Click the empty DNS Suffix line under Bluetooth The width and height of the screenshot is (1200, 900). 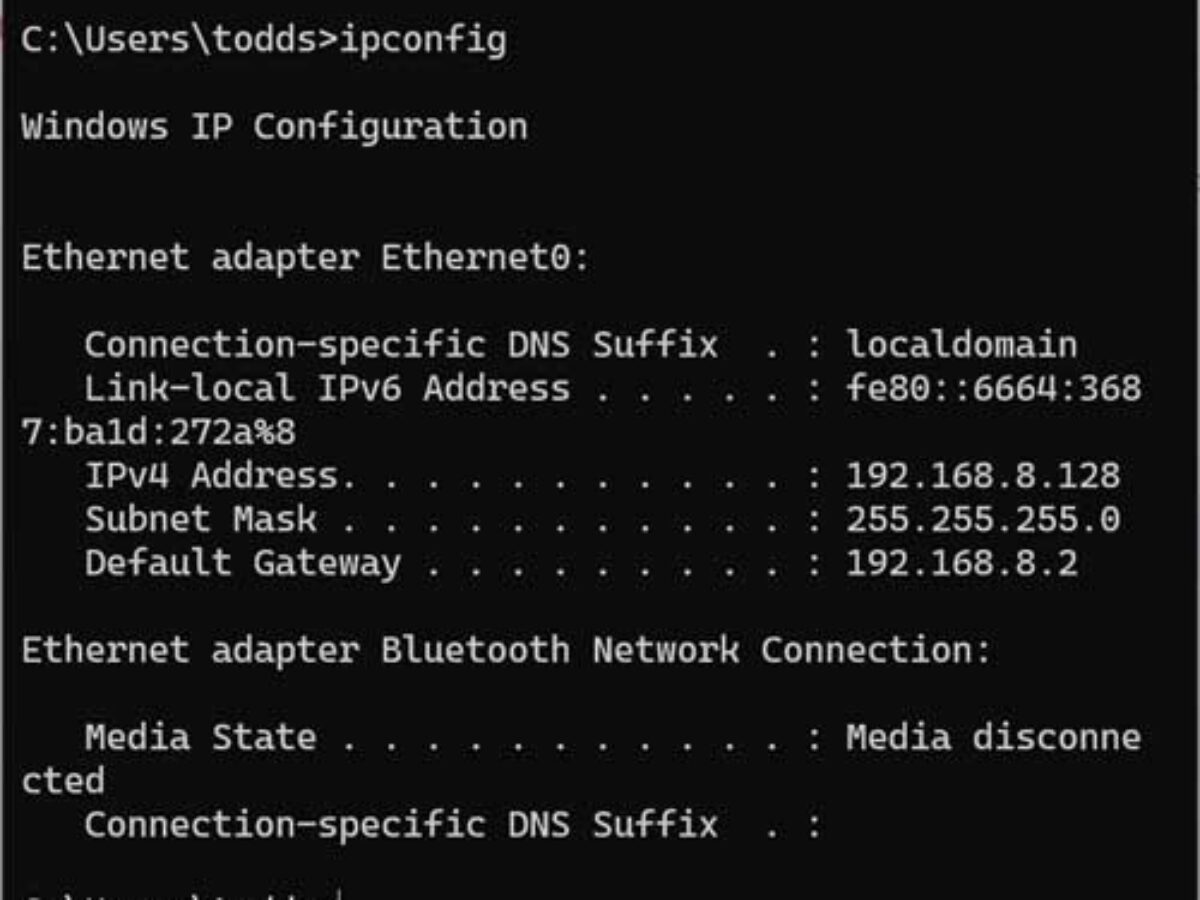(400, 825)
